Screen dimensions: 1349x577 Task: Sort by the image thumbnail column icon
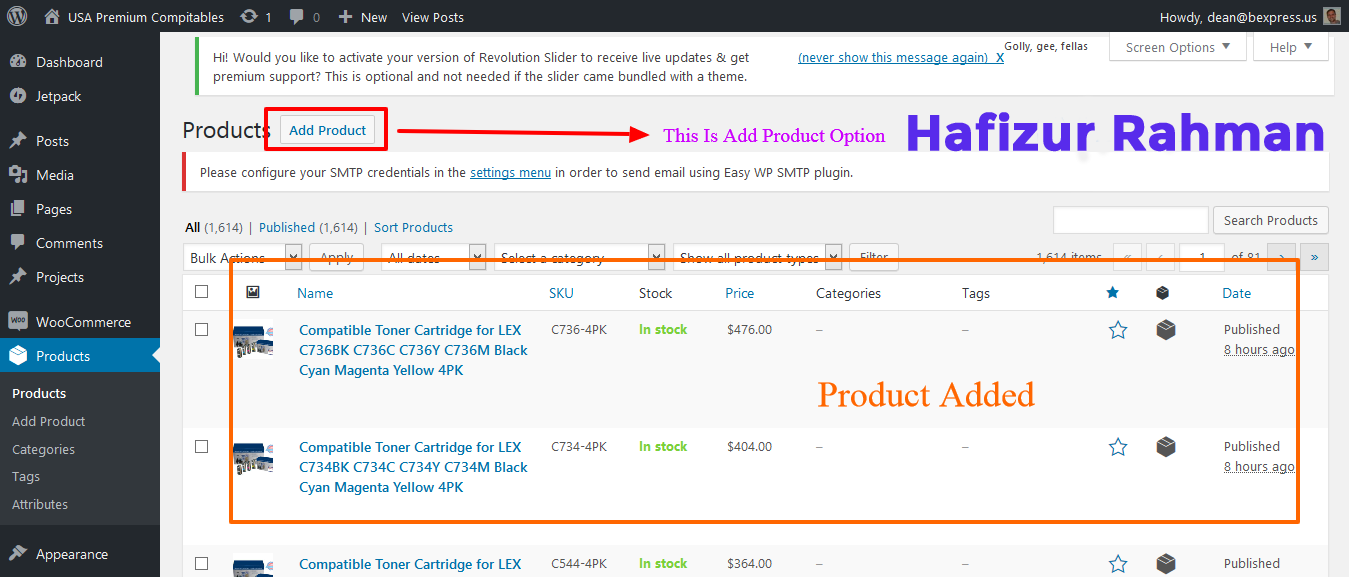253,293
